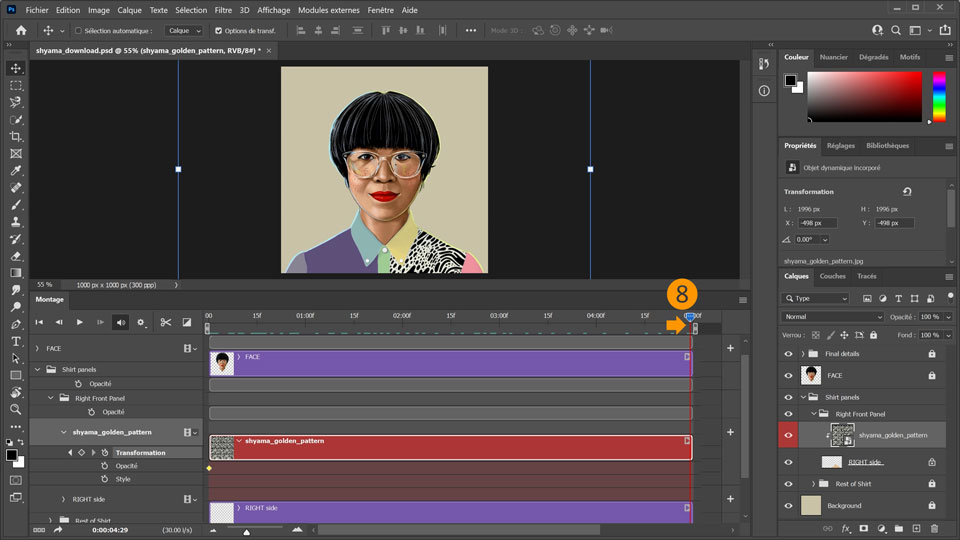Select the Crop tool
This screenshot has height=540, width=960.
[16, 136]
